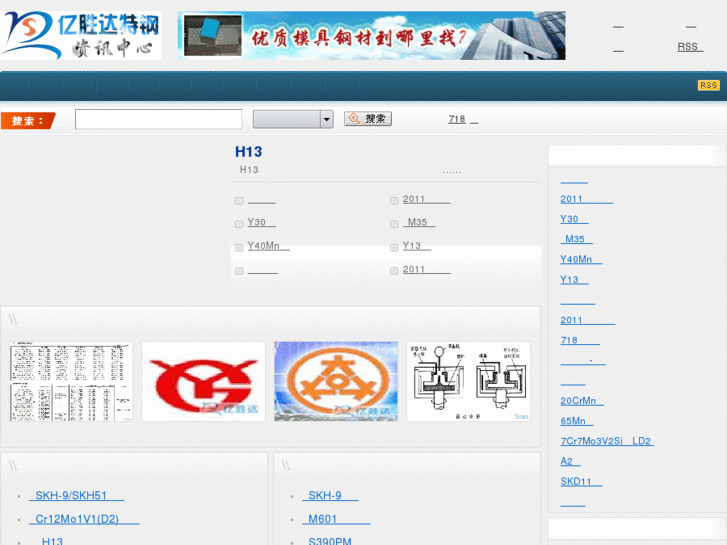Viewport: 727px width, 545px height.
Task: Open the Cr12Mo1V1(D2) article link
Action: (84, 519)
